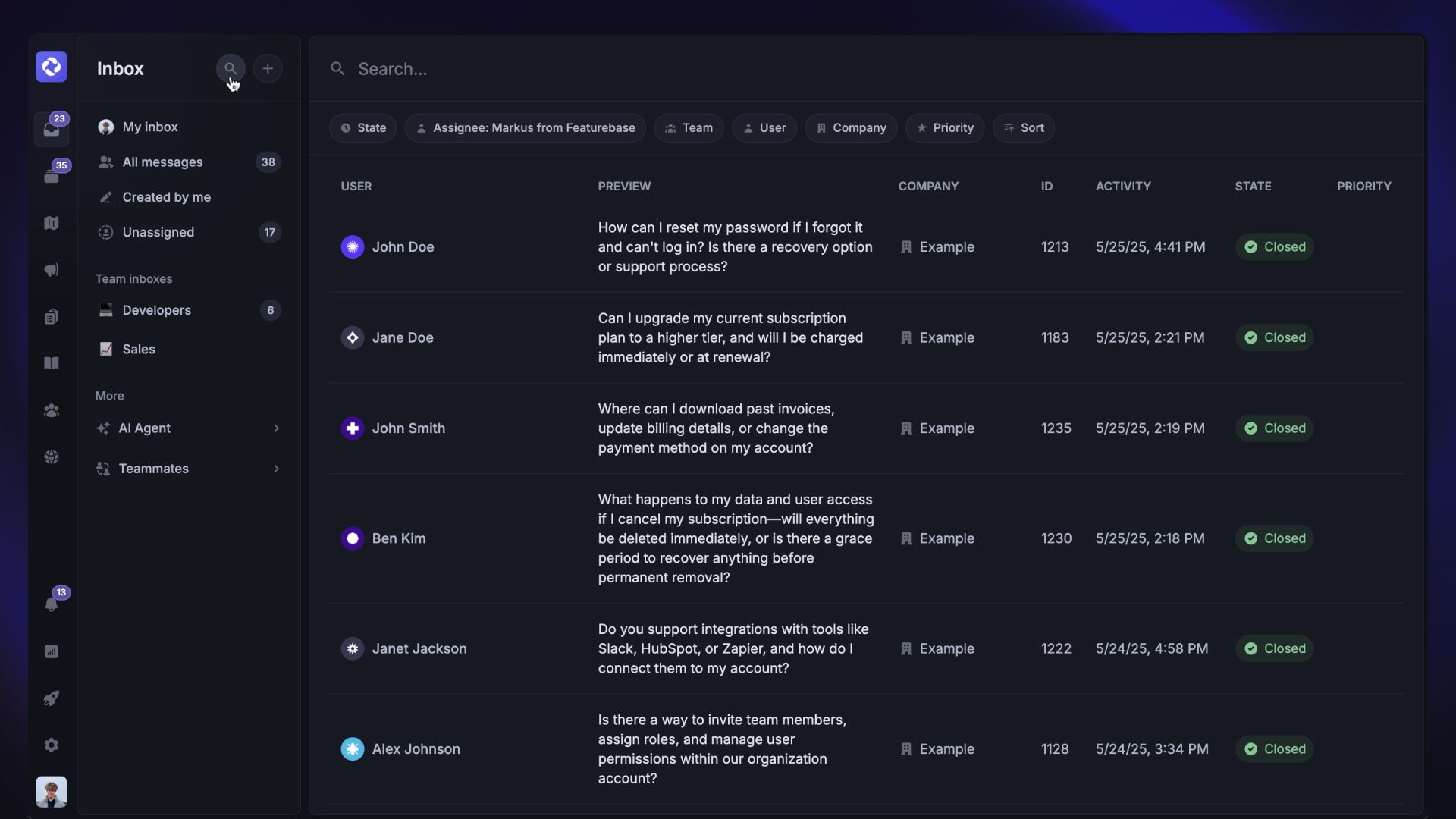
Task: Click the plus icon to create conversation
Action: tap(268, 68)
